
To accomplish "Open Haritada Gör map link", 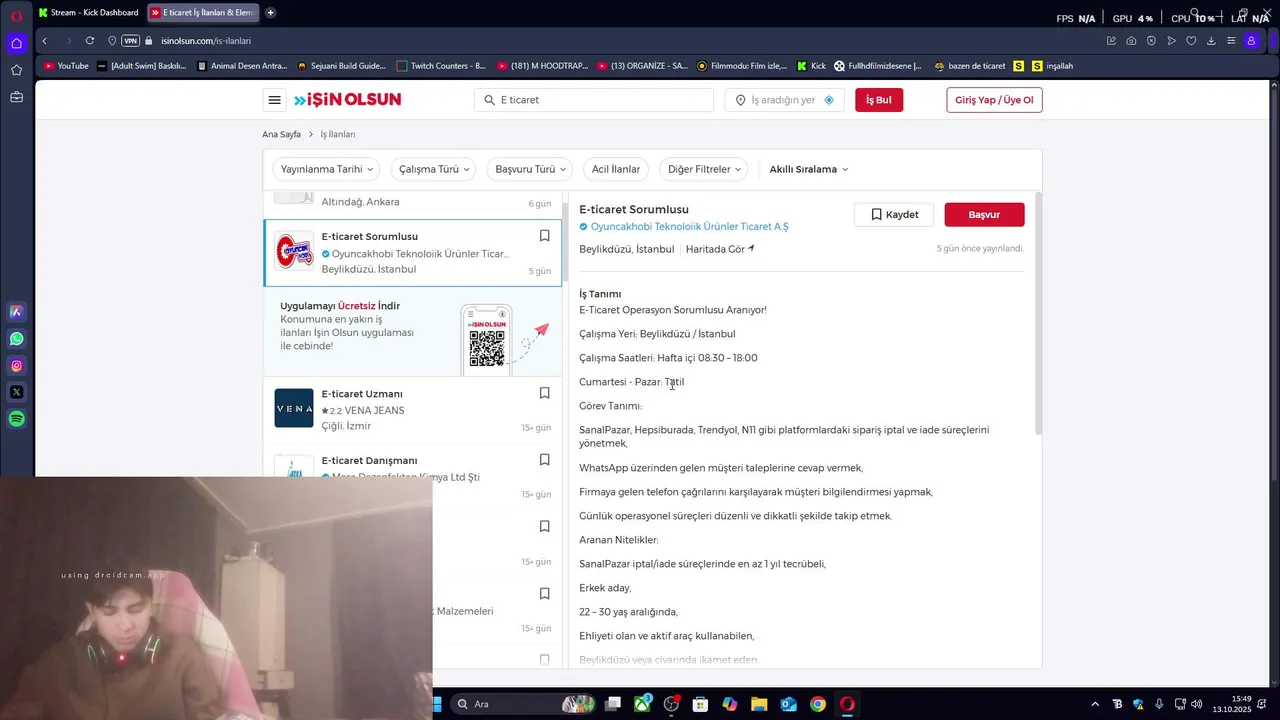I will coord(720,249).
